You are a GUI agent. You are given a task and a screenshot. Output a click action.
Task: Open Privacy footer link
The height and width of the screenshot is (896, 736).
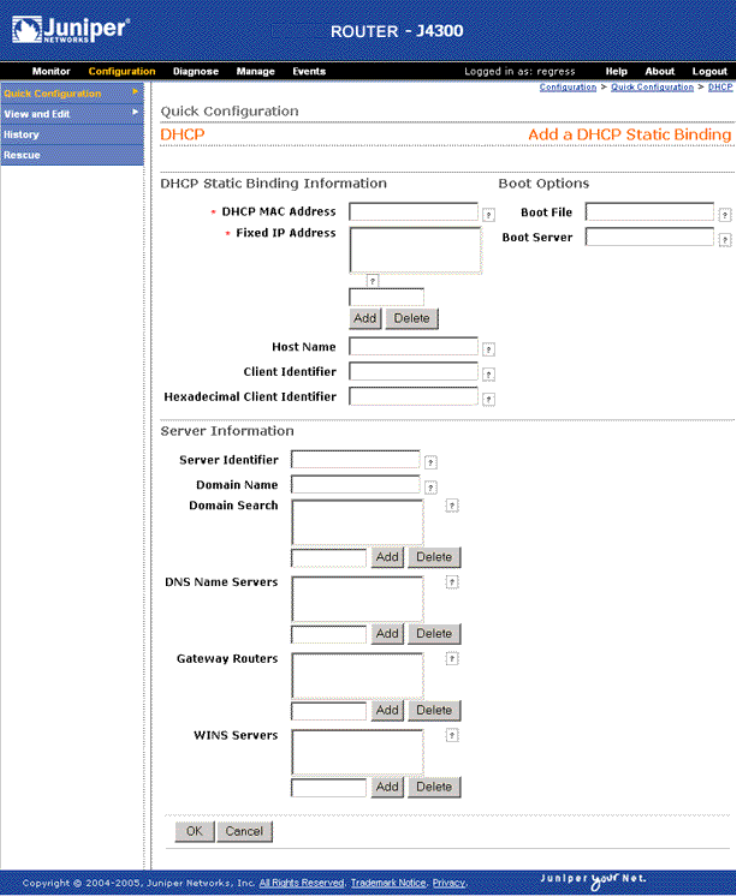tap(449, 883)
